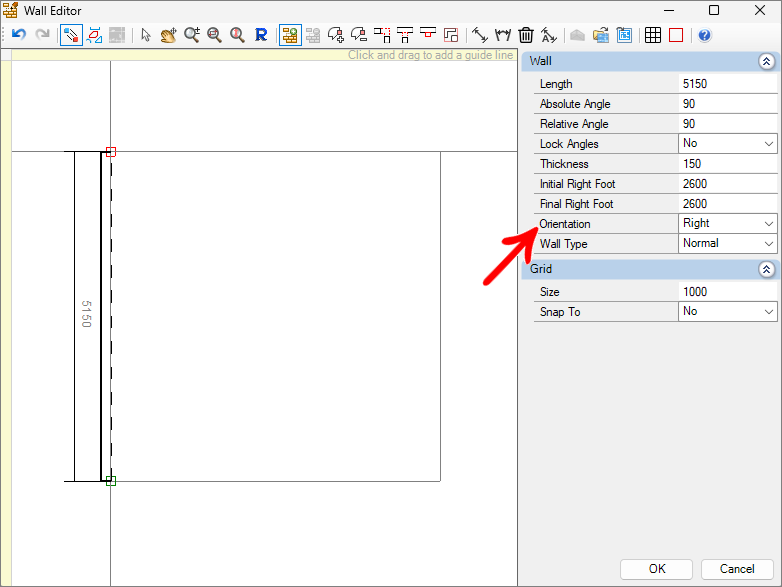The image size is (782, 587).
Task: Zoom out with the minus magnifier
Action: (x=214, y=35)
